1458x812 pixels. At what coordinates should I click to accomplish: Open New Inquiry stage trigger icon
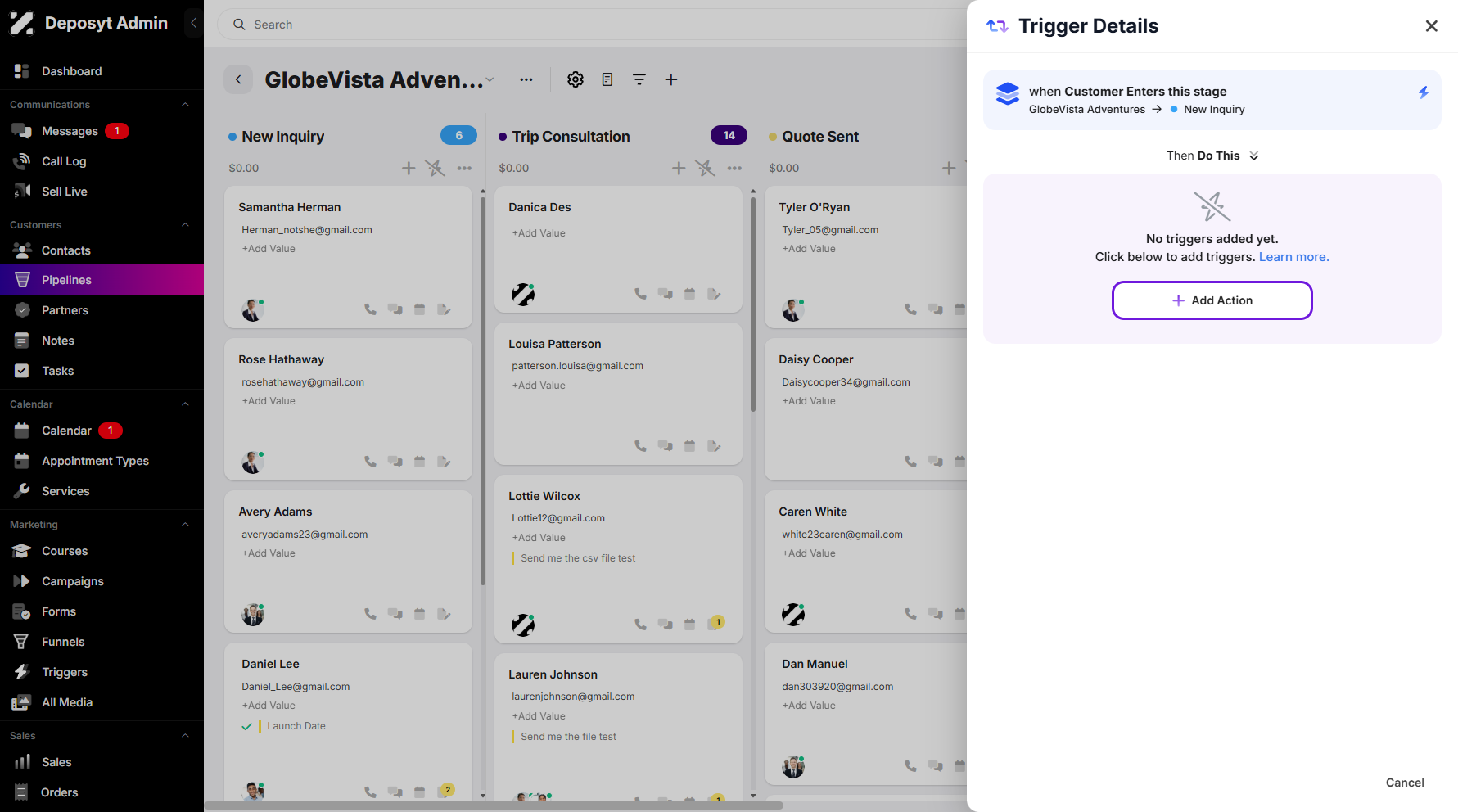pyautogui.click(x=436, y=168)
